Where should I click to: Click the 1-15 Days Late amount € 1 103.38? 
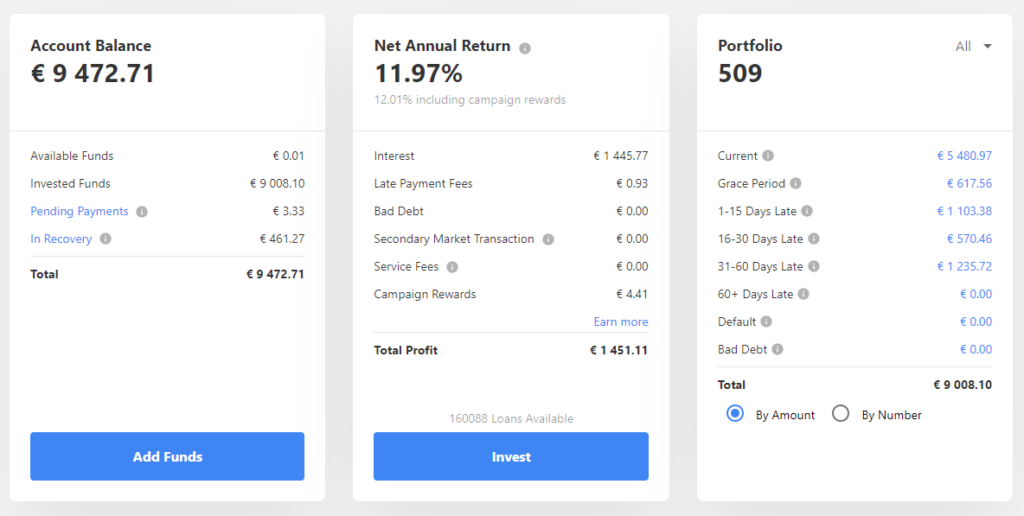[964, 211]
